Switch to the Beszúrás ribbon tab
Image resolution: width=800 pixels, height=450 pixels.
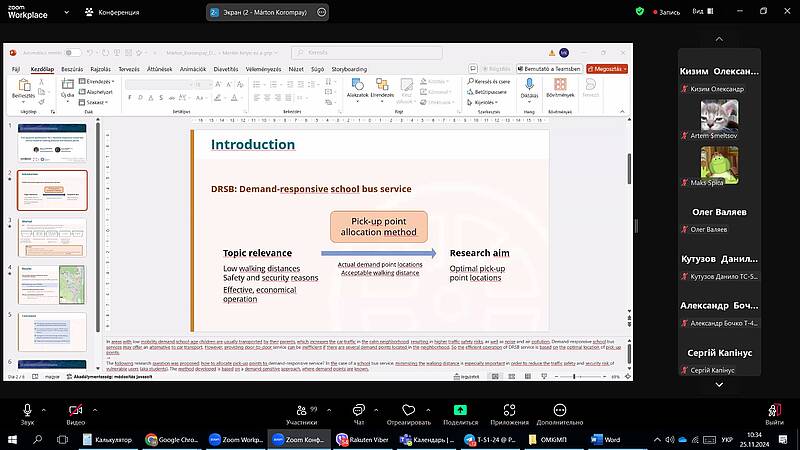(72, 69)
